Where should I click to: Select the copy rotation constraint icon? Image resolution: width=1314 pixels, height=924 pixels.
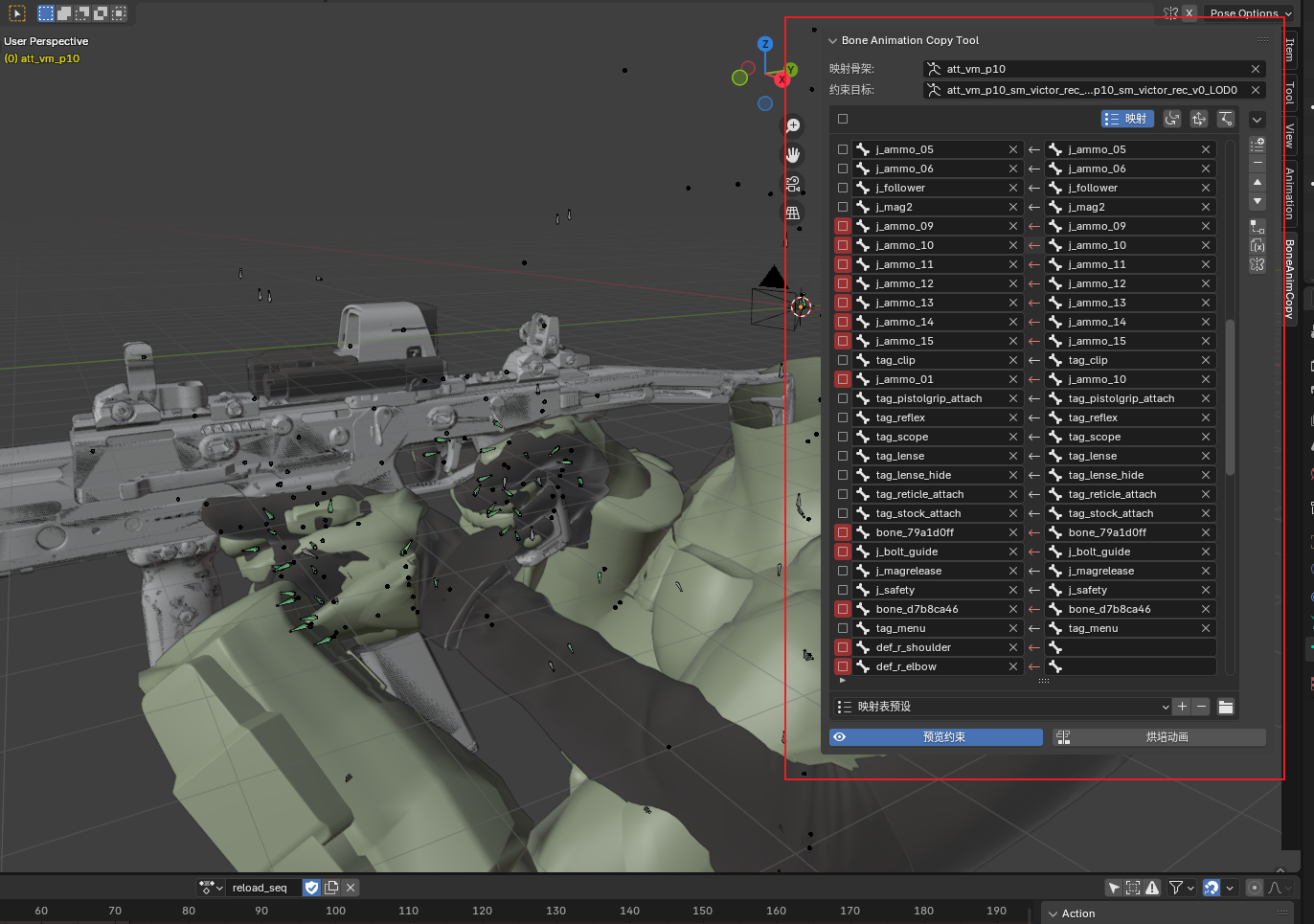point(1172,119)
